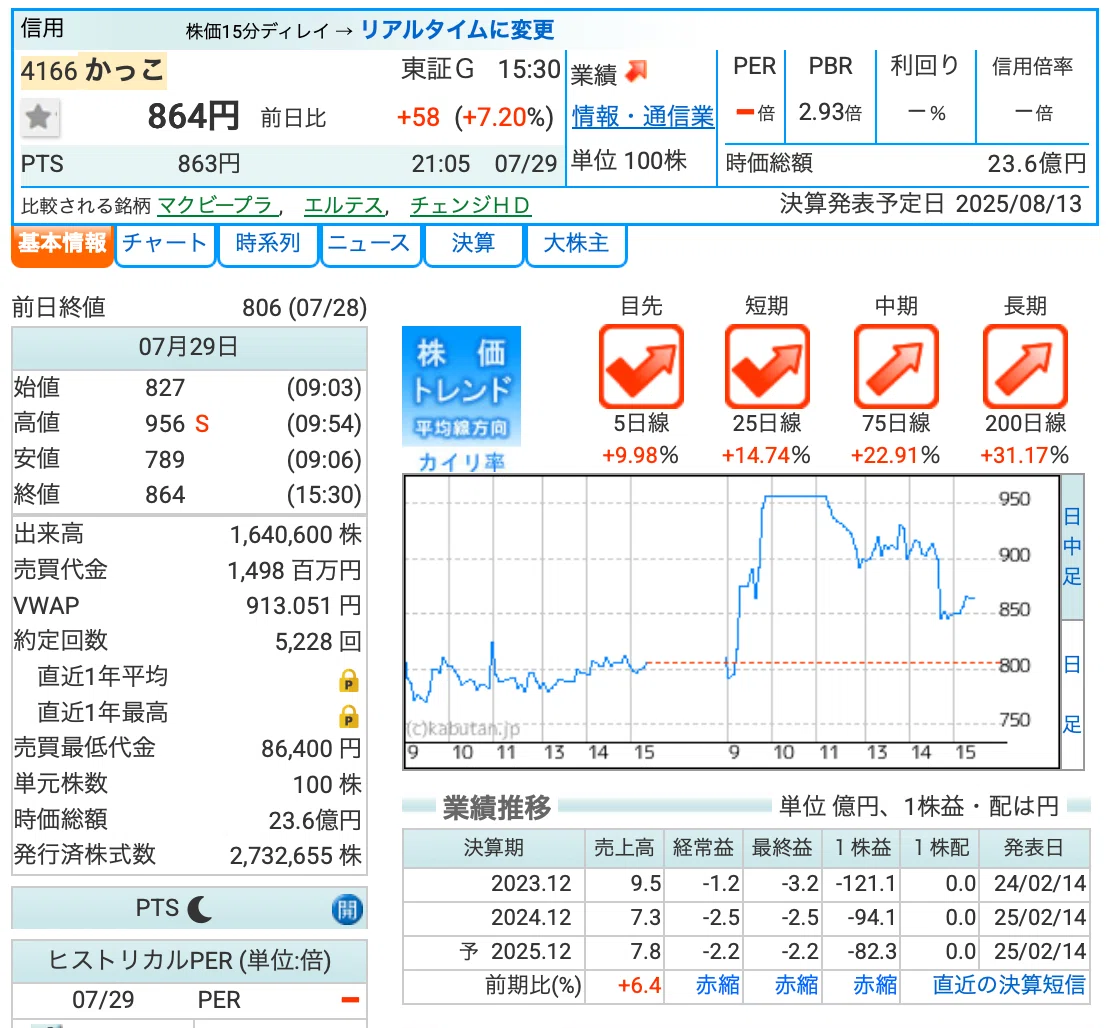Screen dimensions: 1112x1028
Task: Click the 発行済株式数 value 2,732,655 株
Action: click(295, 856)
